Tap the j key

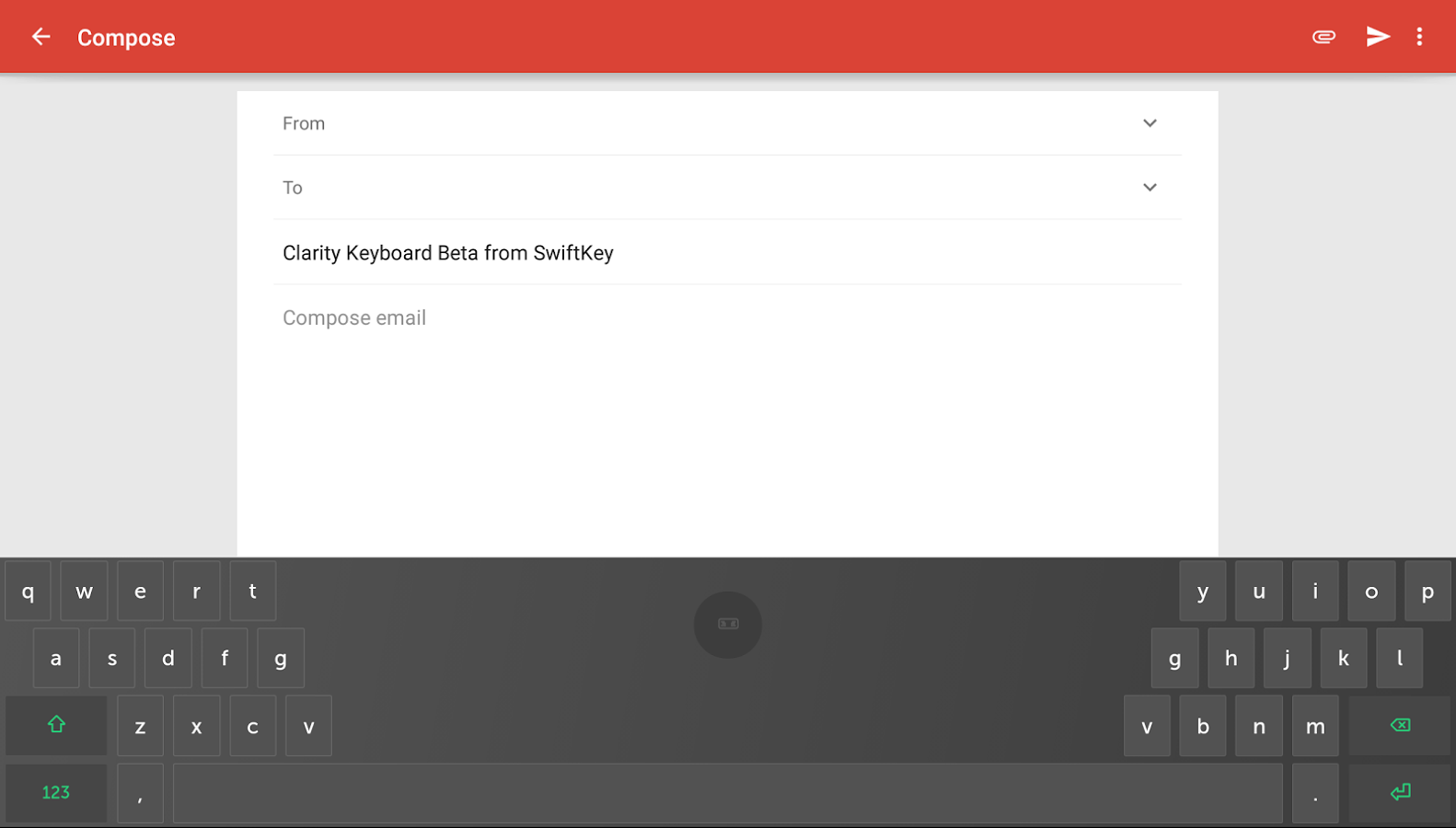click(x=1288, y=658)
